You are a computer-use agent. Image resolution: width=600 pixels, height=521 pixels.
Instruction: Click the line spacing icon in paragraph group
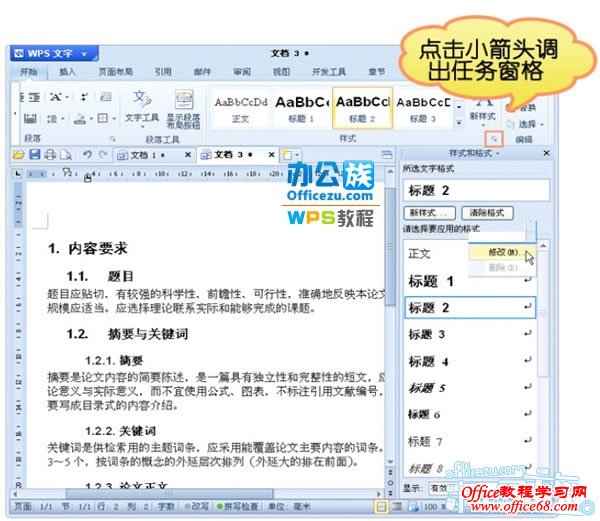(x=52, y=119)
